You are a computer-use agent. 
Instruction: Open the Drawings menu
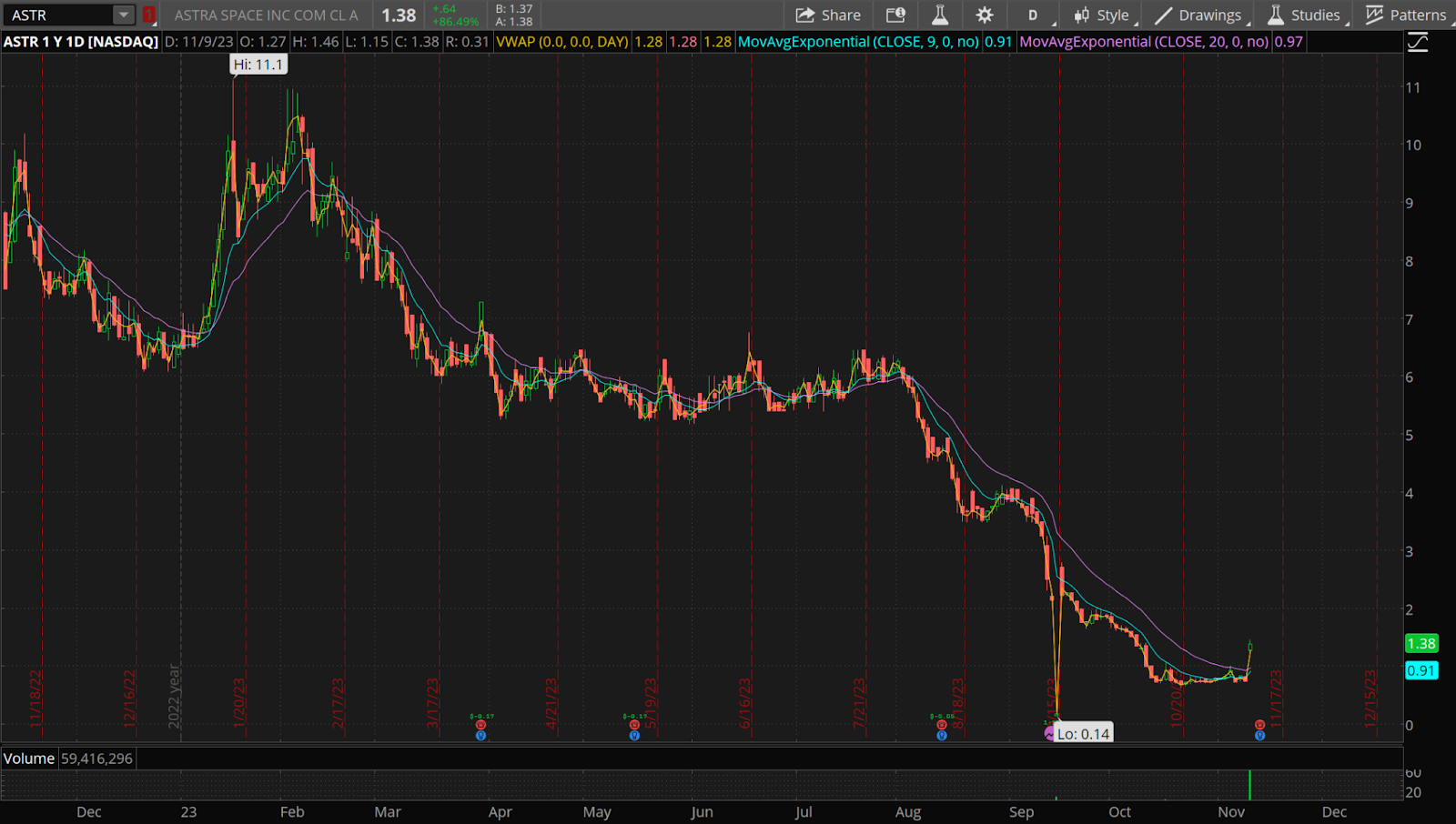[1198, 15]
